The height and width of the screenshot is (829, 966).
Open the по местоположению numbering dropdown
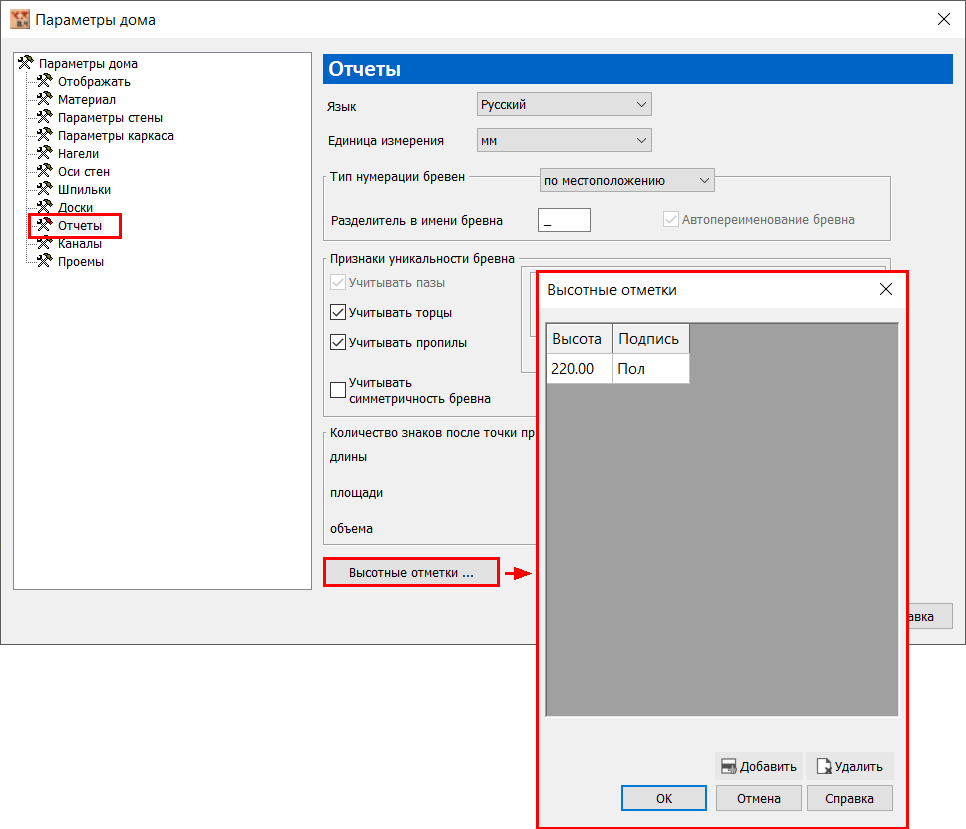tap(627, 180)
